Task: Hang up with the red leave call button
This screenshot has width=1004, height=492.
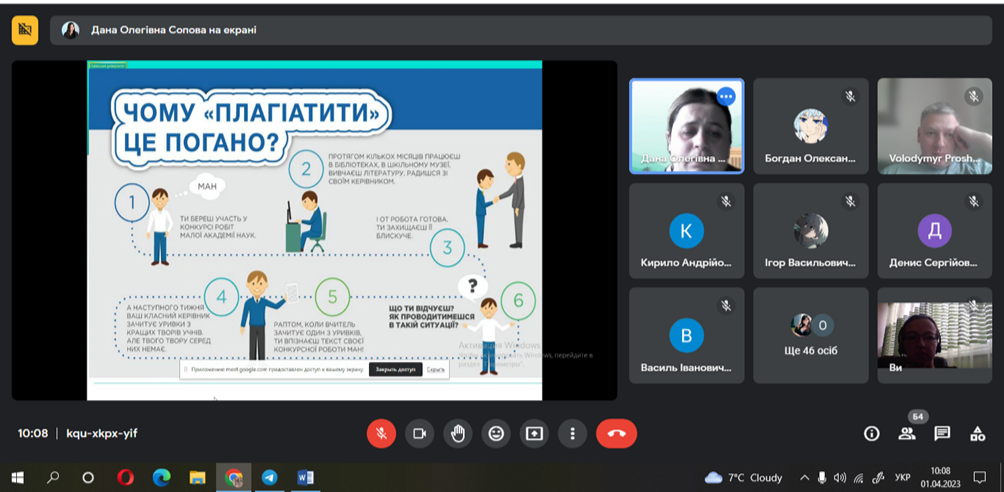Action: pyautogui.click(x=616, y=433)
